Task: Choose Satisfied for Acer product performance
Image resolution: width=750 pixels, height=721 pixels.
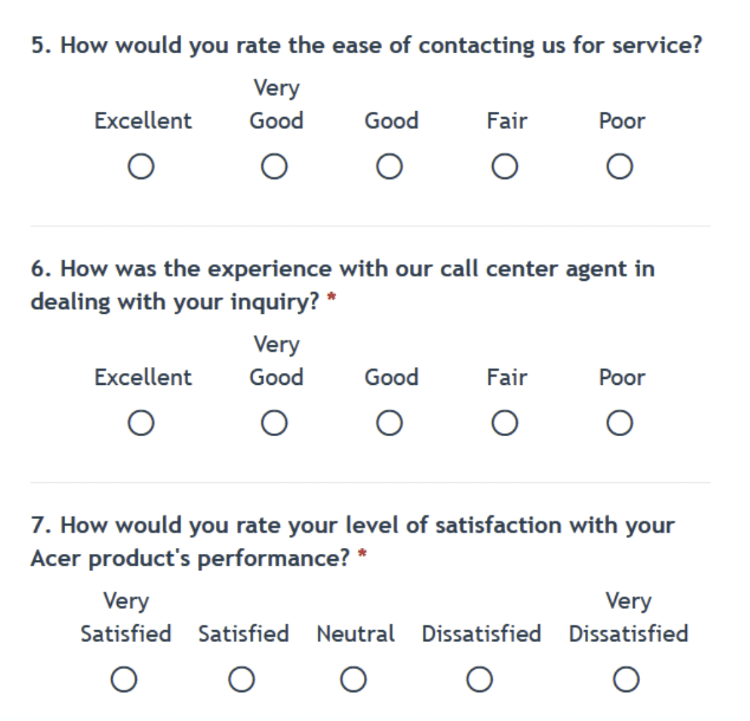Action: (242, 679)
